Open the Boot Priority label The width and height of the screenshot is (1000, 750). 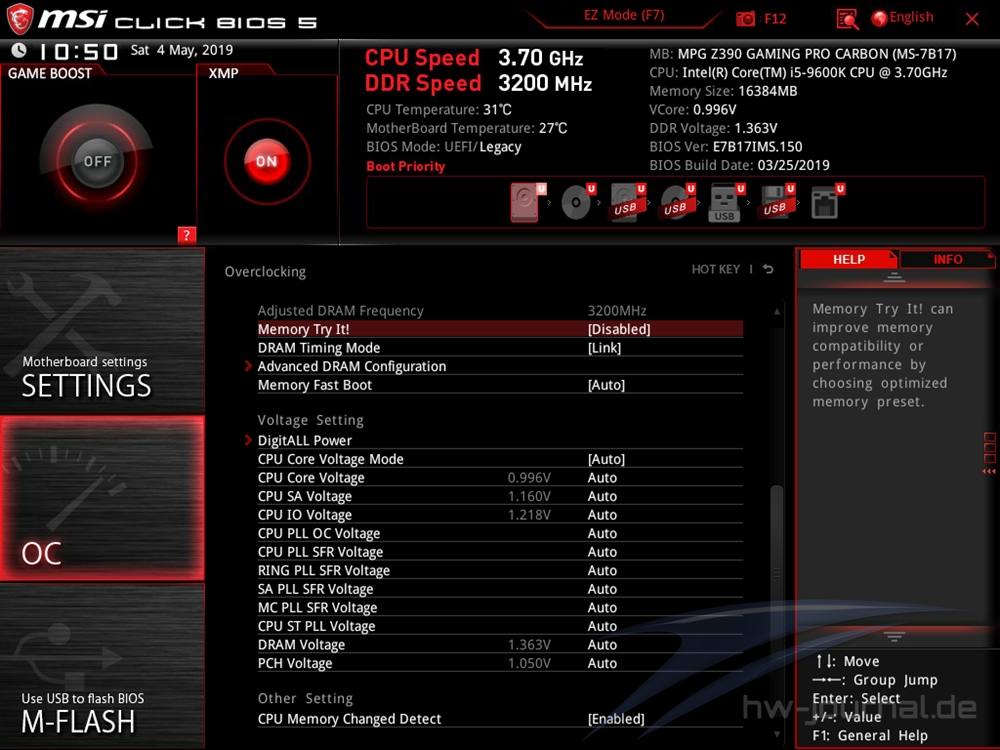(x=405, y=166)
